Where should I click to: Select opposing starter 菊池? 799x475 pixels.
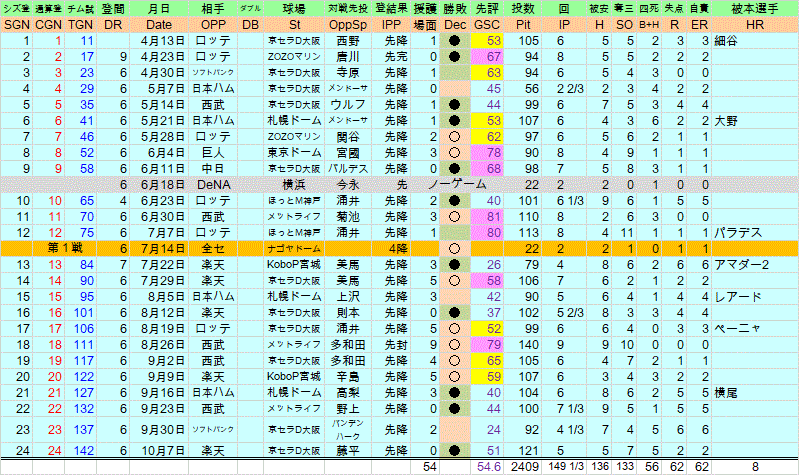(x=348, y=217)
